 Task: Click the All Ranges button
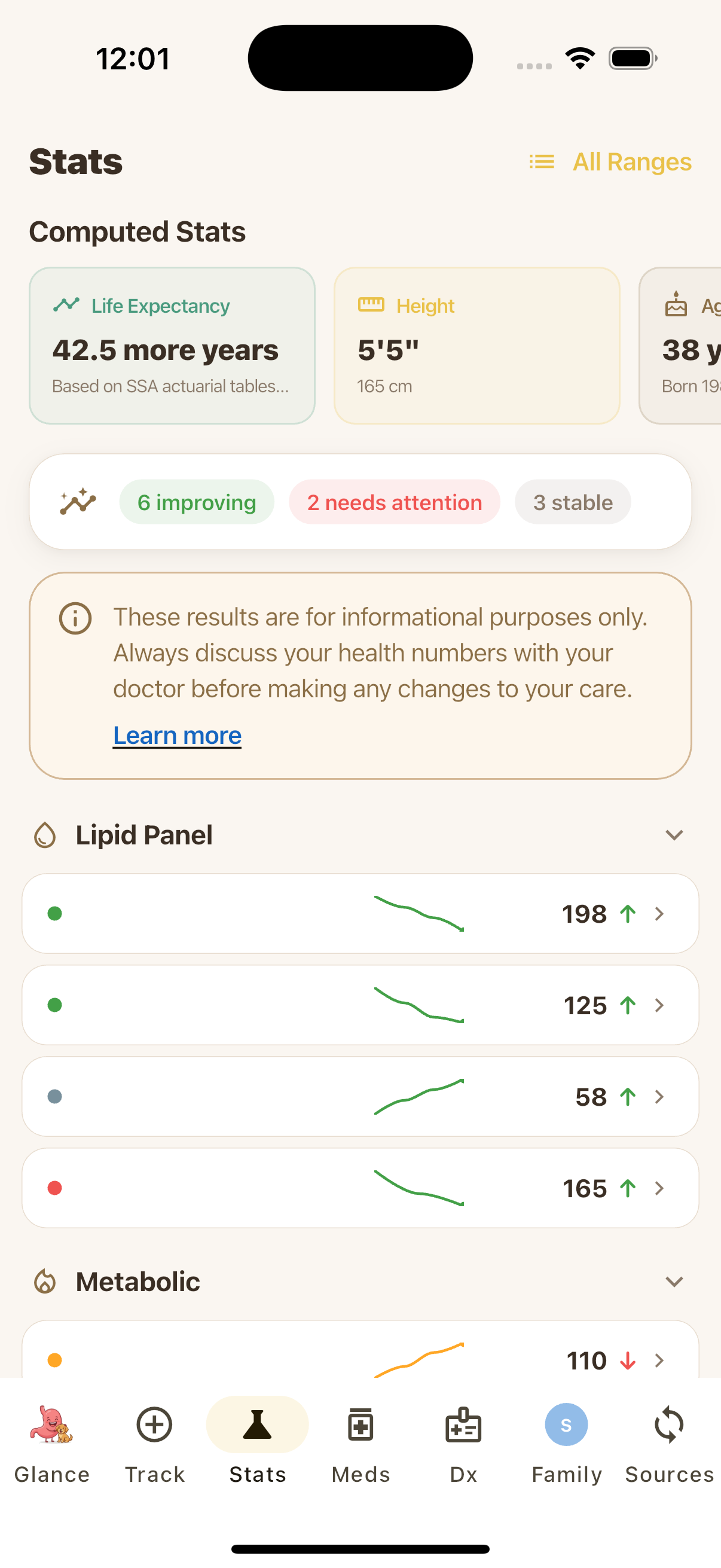[610, 161]
